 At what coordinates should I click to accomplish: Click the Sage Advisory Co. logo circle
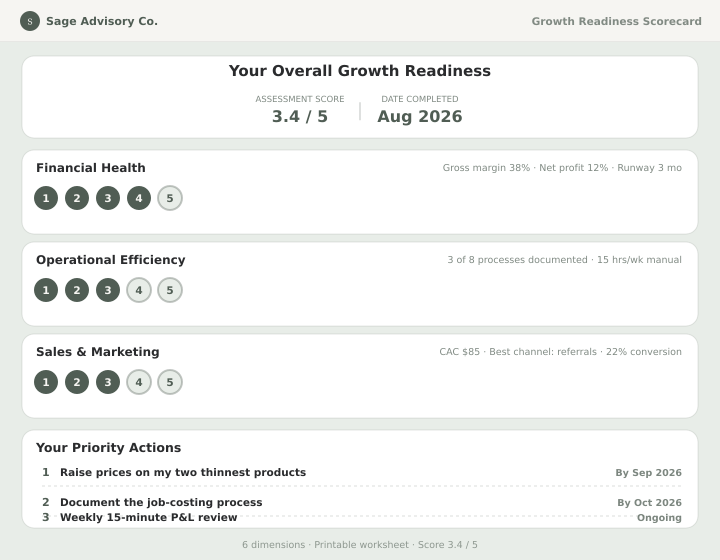tap(30, 21)
